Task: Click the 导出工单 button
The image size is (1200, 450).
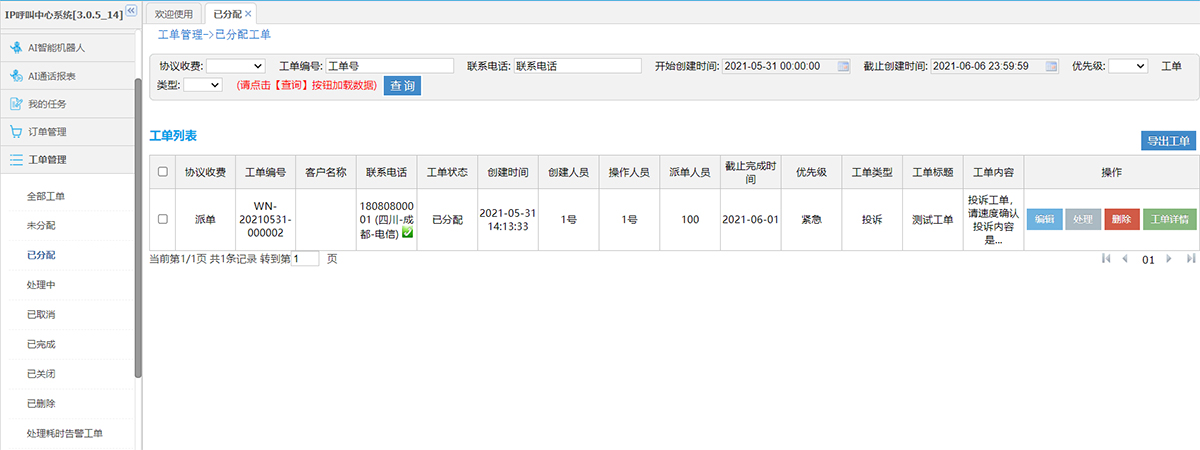Action: pyautogui.click(x=1168, y=141)
